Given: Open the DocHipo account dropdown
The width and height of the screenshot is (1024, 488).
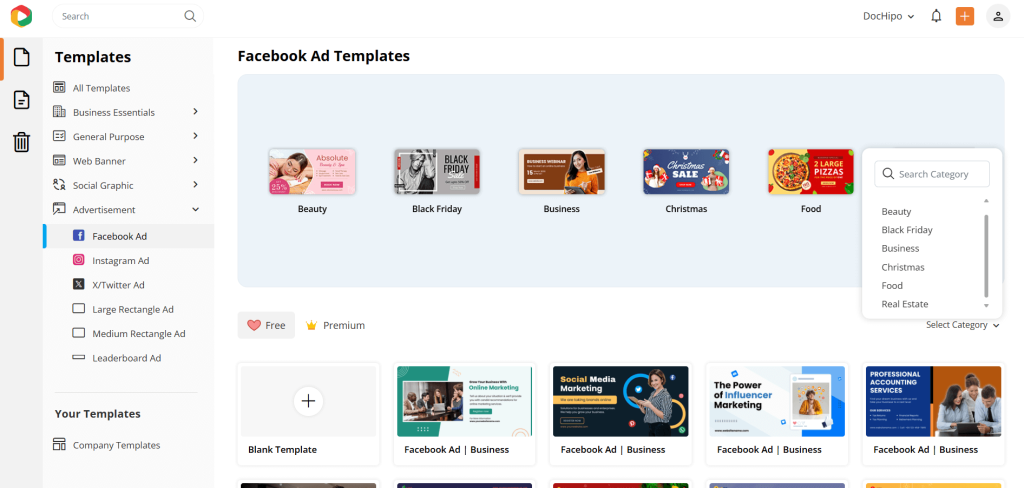Looking at the screenshot, I should pyautogui.click(x=888, y=16).
